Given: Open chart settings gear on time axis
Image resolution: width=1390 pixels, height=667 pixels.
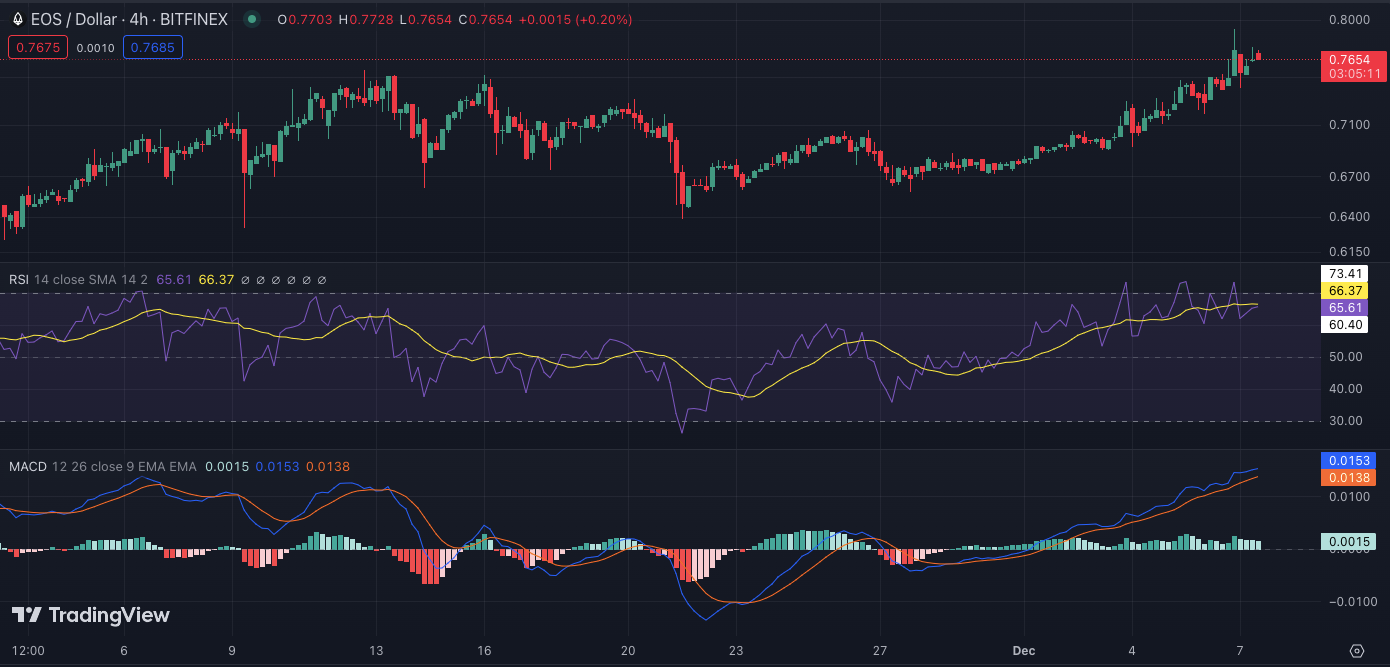Looking at the screenshot, I should [1357, 650].
